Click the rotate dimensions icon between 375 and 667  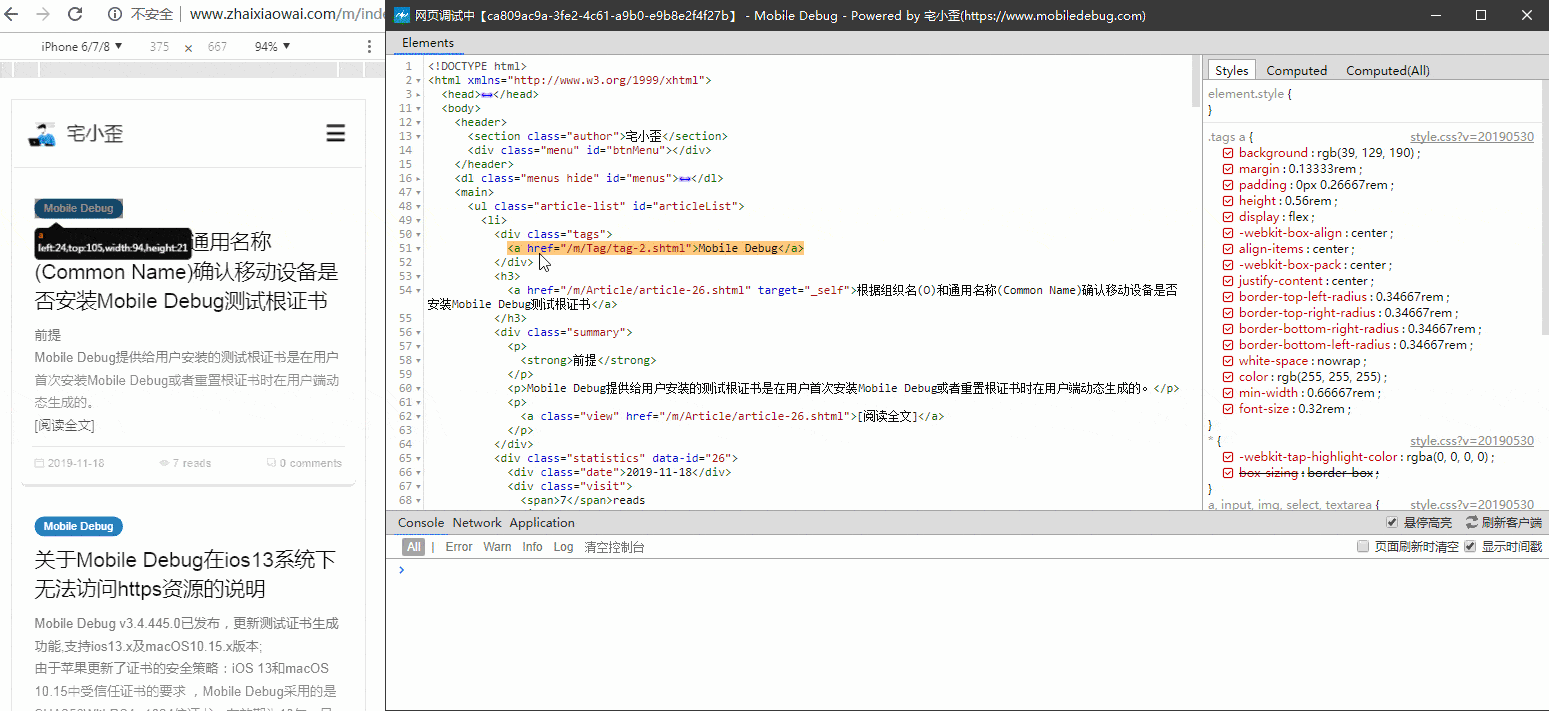(188, 47)
